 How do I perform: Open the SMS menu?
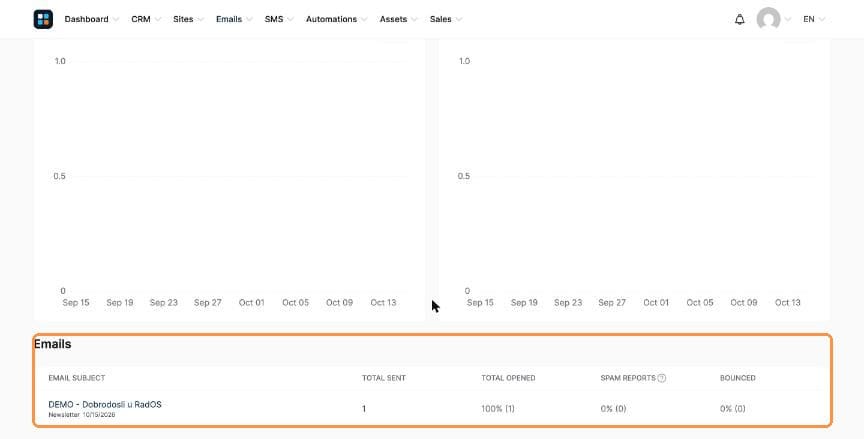(274, 19)
